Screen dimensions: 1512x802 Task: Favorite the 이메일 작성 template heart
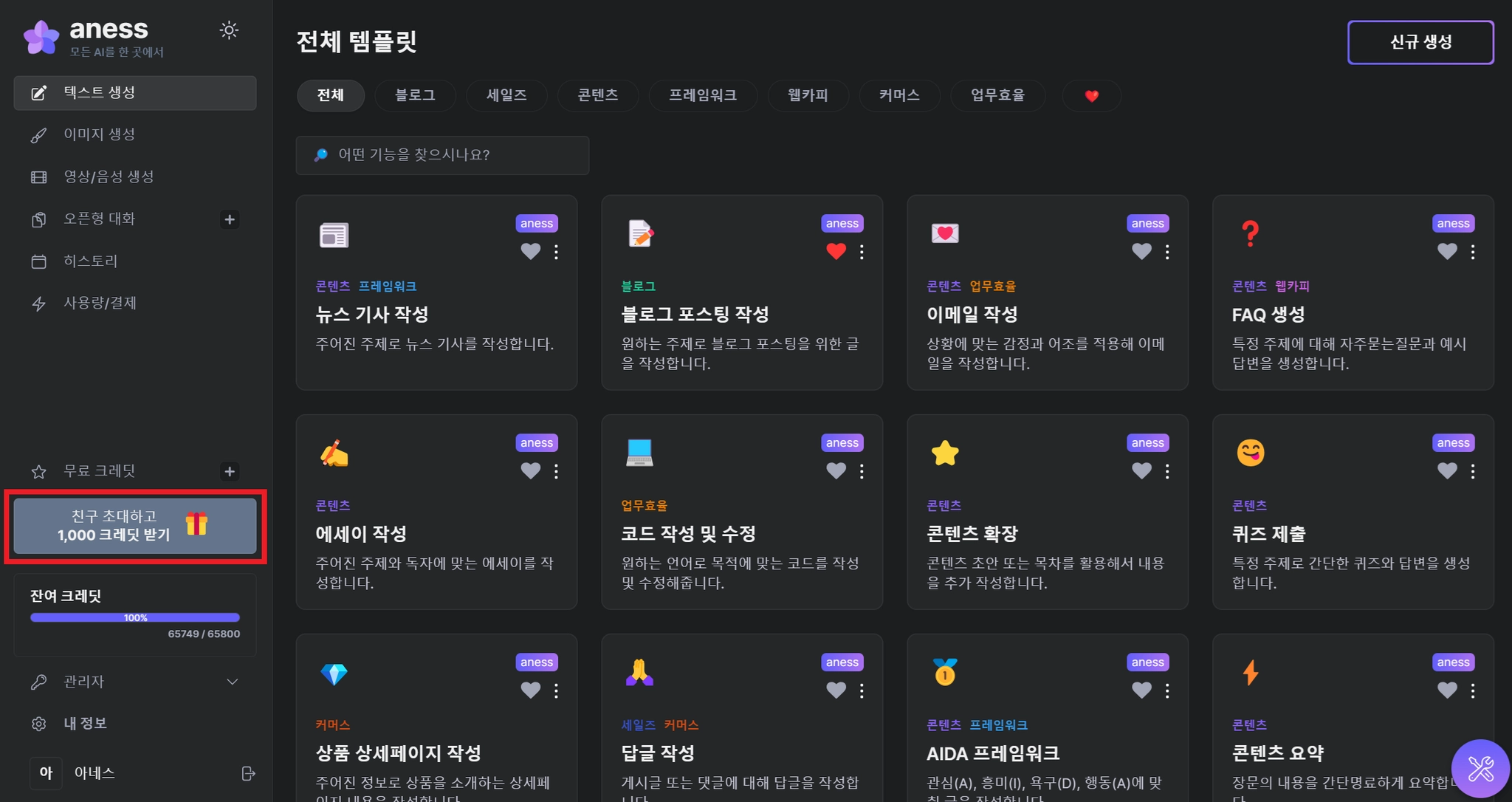[1141, 251]
